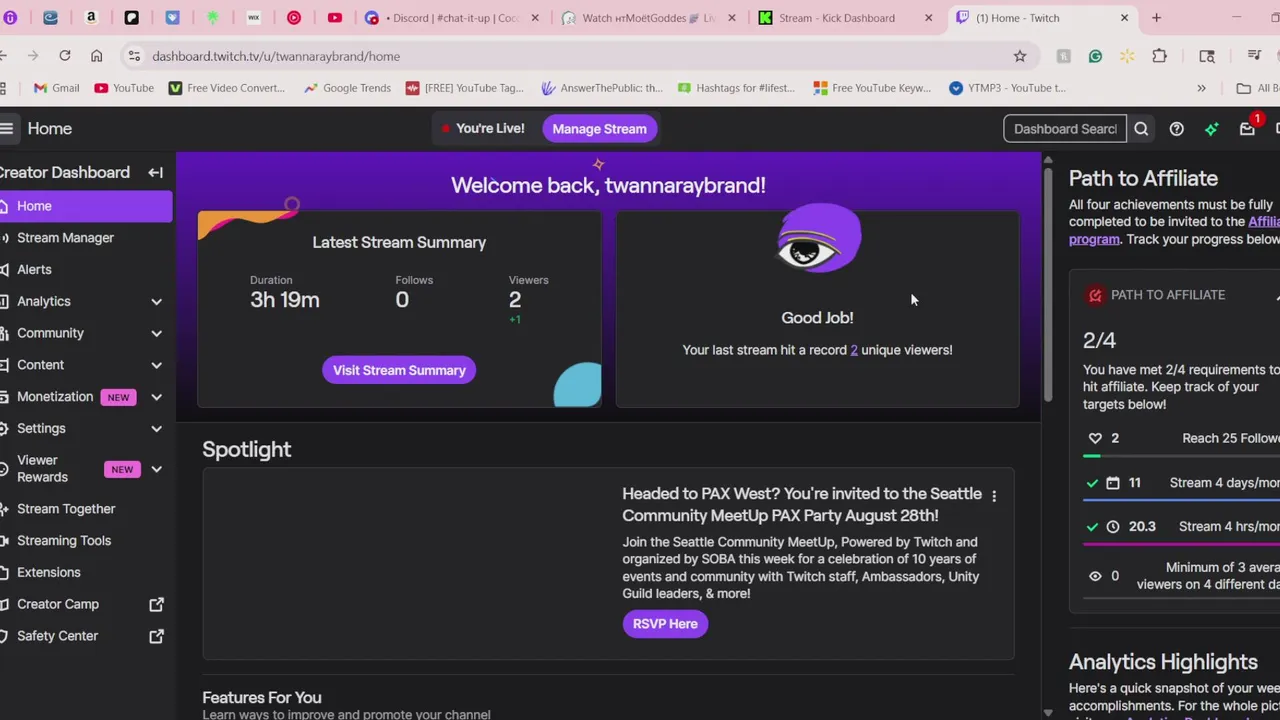Open the Hashtags for #lifestyle bookmark
Image resolution: width=1280 pixels, height=720 pixels.
click(x=736, y=88)
